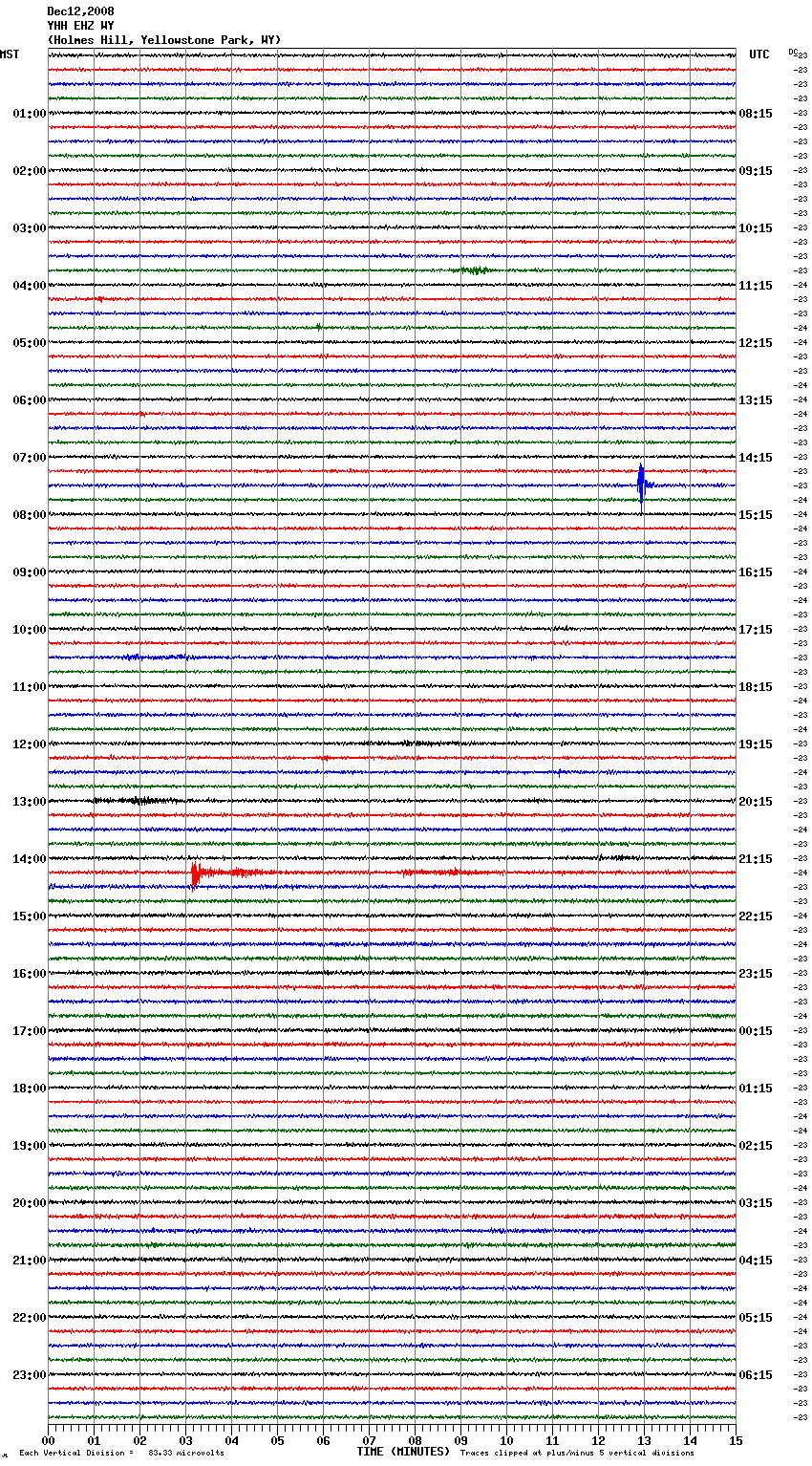Click minute 13 on the time axis
Viewport: 812px width, 1466px height.
click(645, 1441)
